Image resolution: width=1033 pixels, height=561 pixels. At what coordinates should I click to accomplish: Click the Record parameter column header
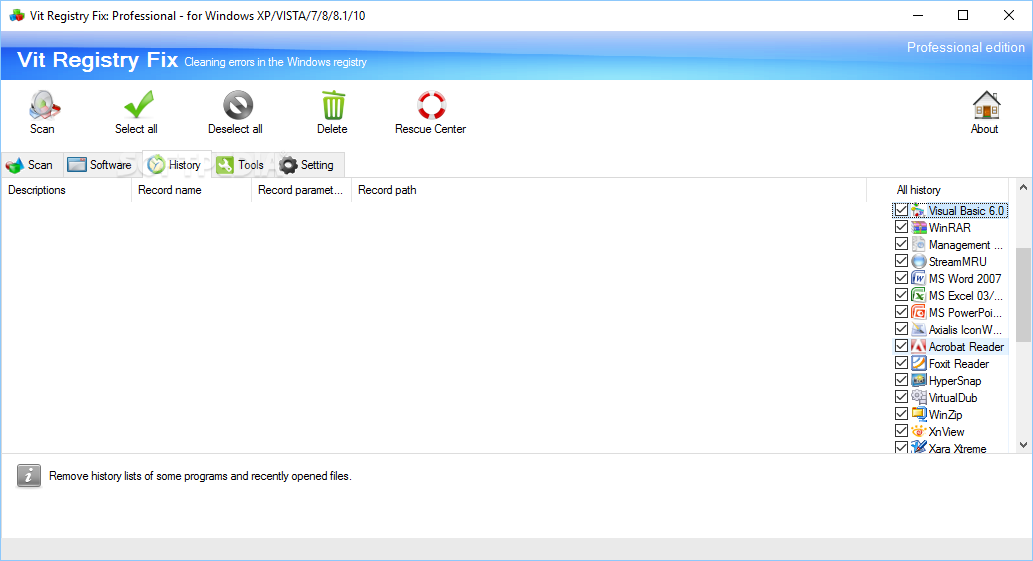(301, 190)
